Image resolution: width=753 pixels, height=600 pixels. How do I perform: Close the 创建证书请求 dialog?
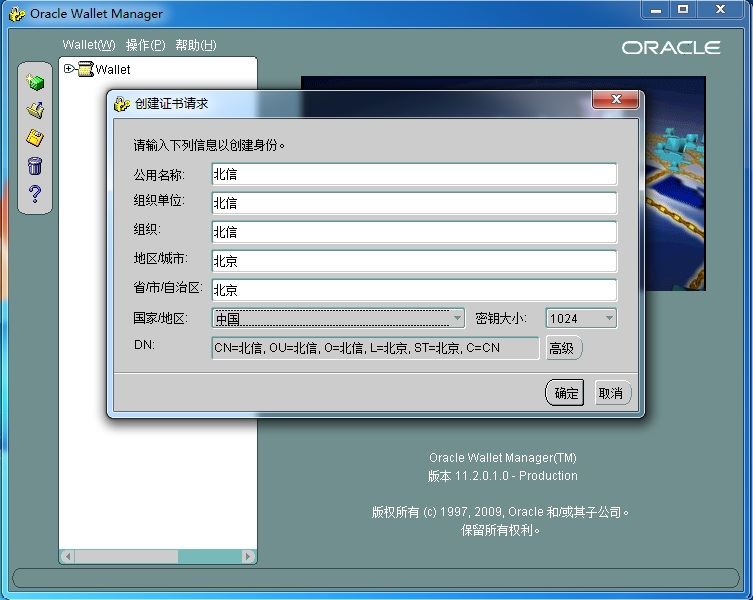click(616, 99)
